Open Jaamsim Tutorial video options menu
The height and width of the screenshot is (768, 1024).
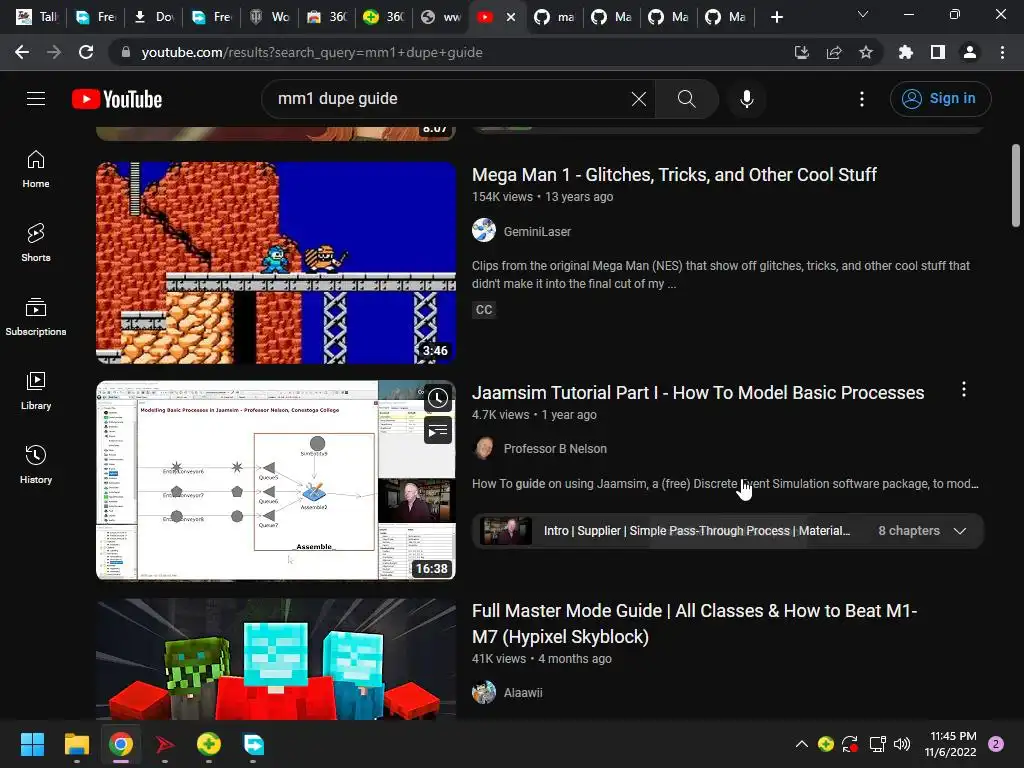964,390
